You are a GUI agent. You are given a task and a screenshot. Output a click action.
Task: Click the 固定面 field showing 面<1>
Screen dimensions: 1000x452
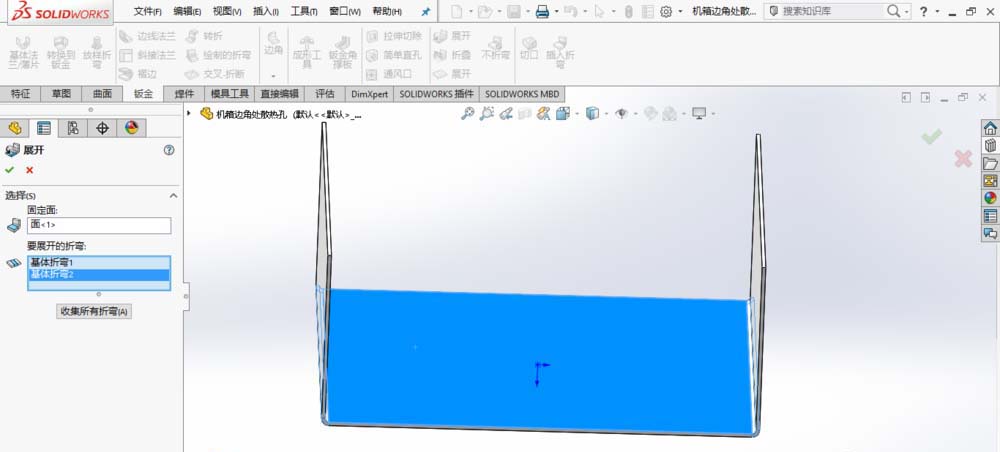point(99,225)
